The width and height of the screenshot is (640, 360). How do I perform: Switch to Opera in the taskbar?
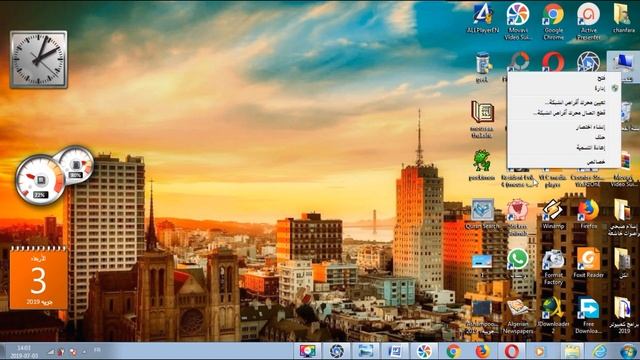tap(511, 351)
